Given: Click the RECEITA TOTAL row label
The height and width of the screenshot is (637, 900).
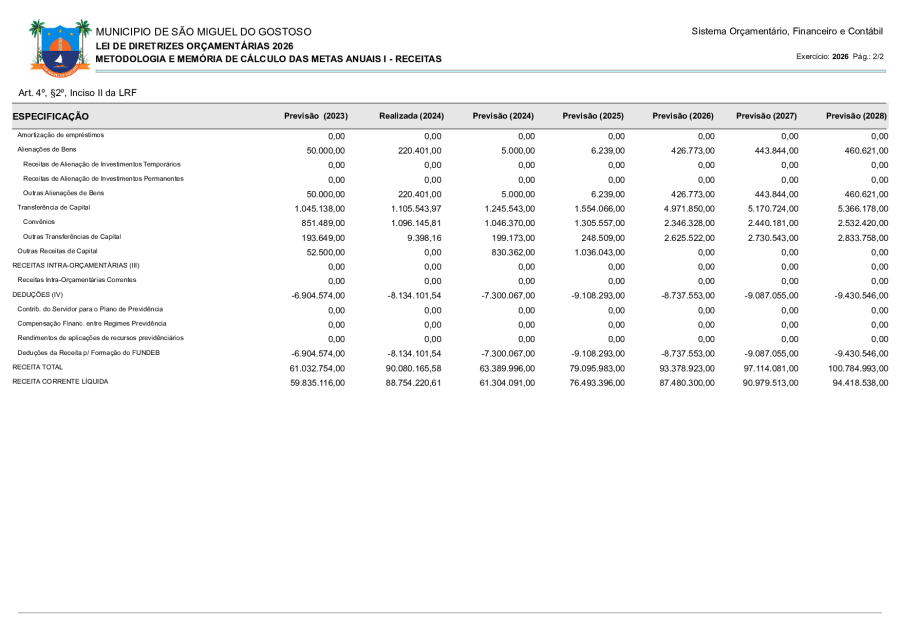Looking at the screenshot, I should [37, 367].
